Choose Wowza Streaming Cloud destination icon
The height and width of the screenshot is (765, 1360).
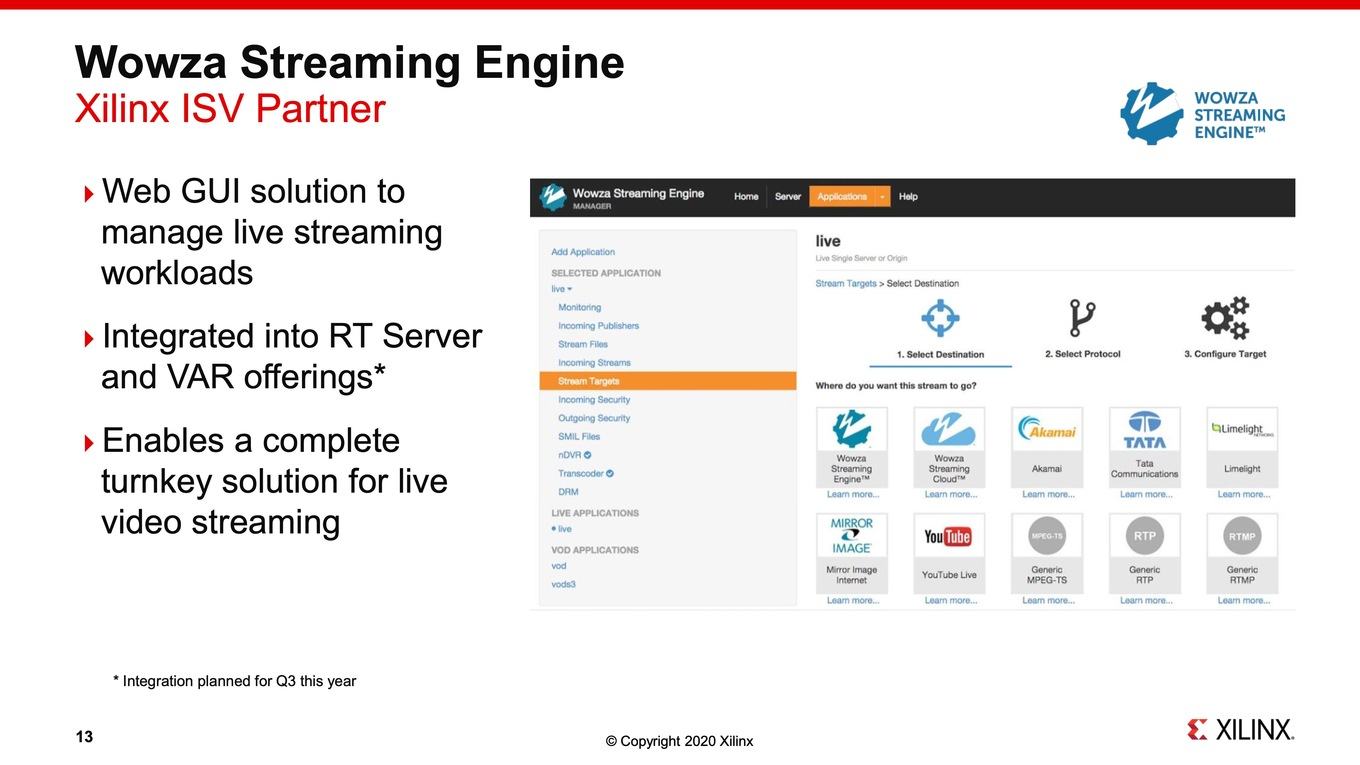coord(949,429)
